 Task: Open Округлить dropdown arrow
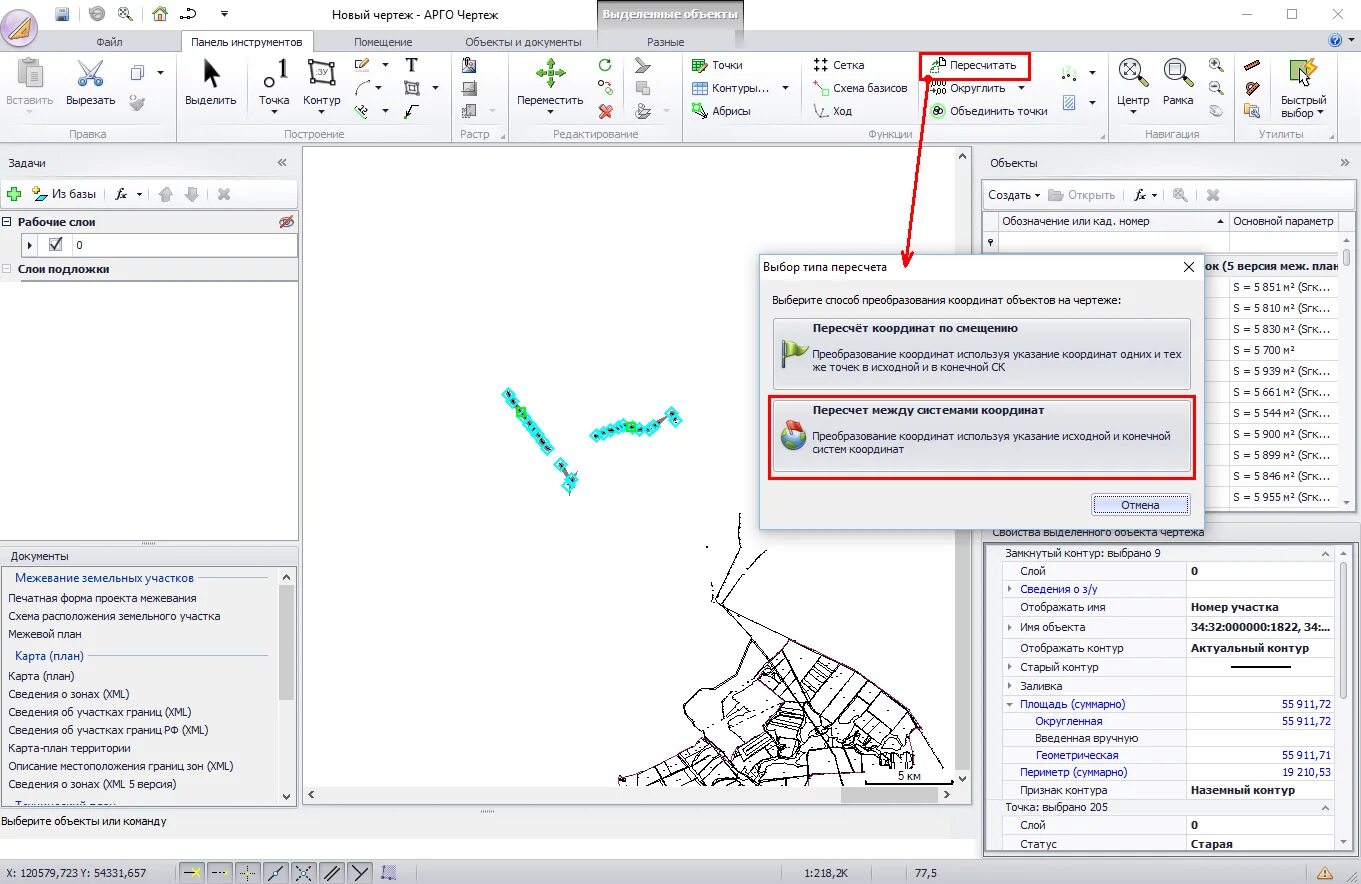pos(1021,88)
